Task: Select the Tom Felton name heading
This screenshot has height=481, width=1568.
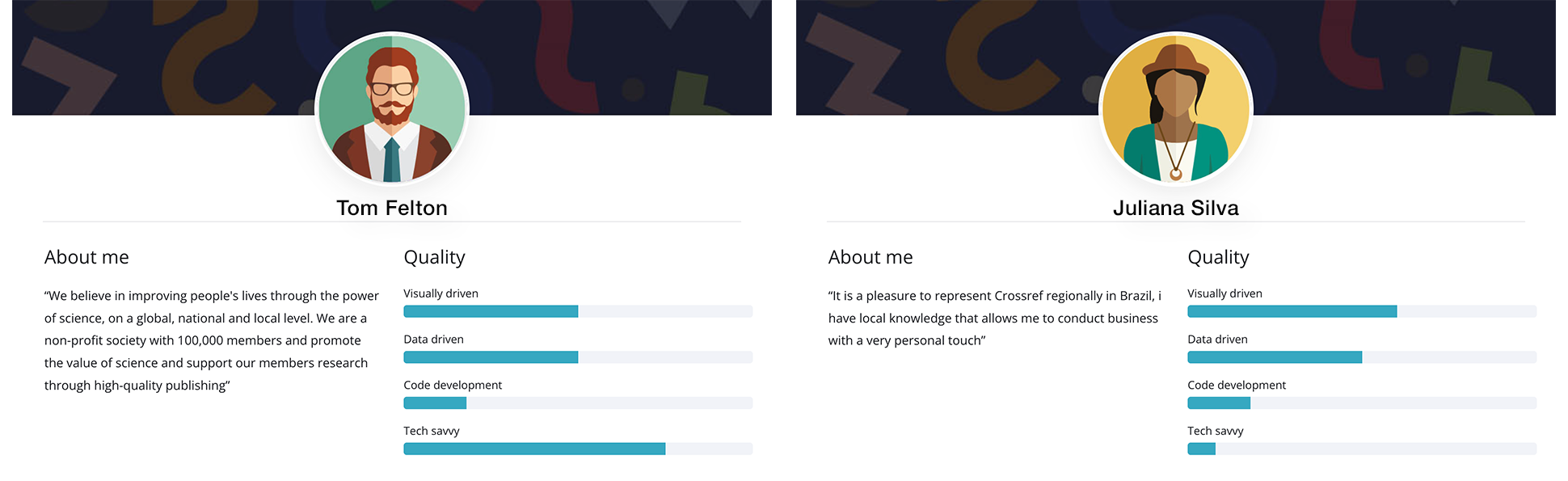Action: (x=392, y=208)
